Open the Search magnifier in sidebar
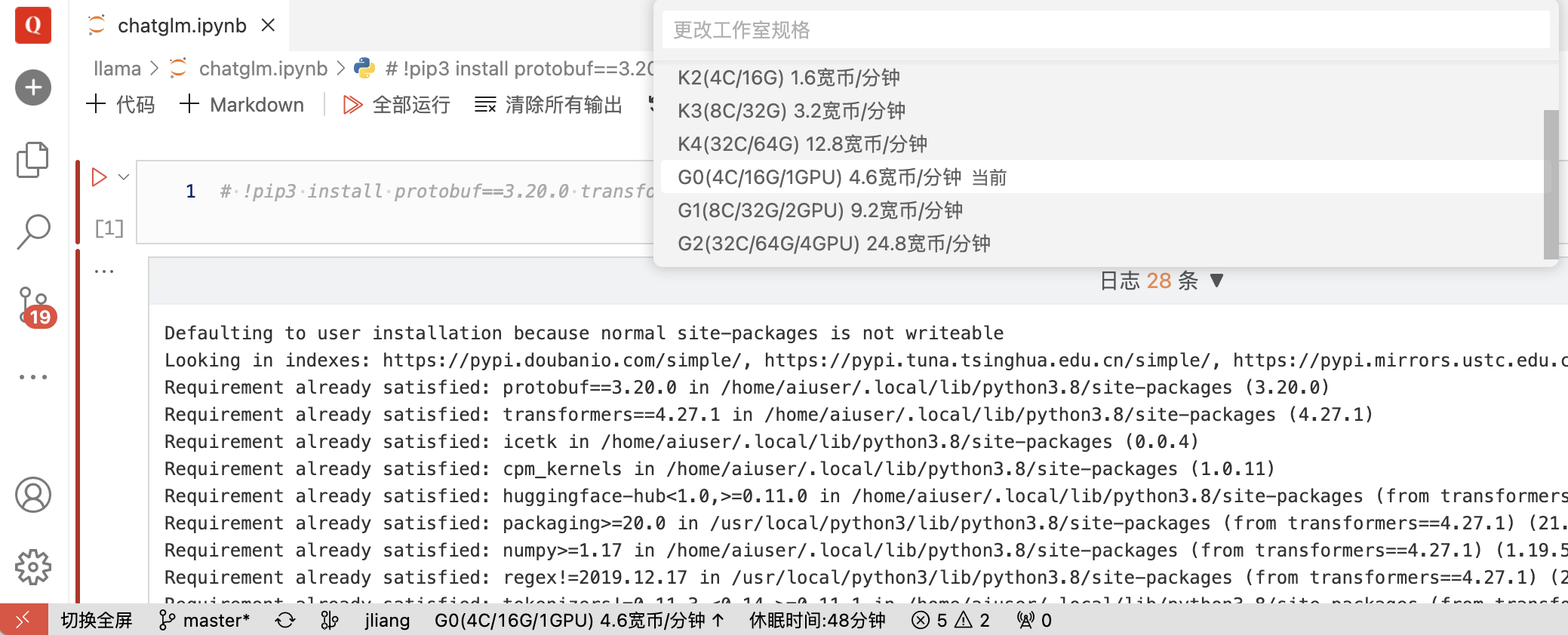The width and height of the screenshot is (1568, 635). [32, 232]
